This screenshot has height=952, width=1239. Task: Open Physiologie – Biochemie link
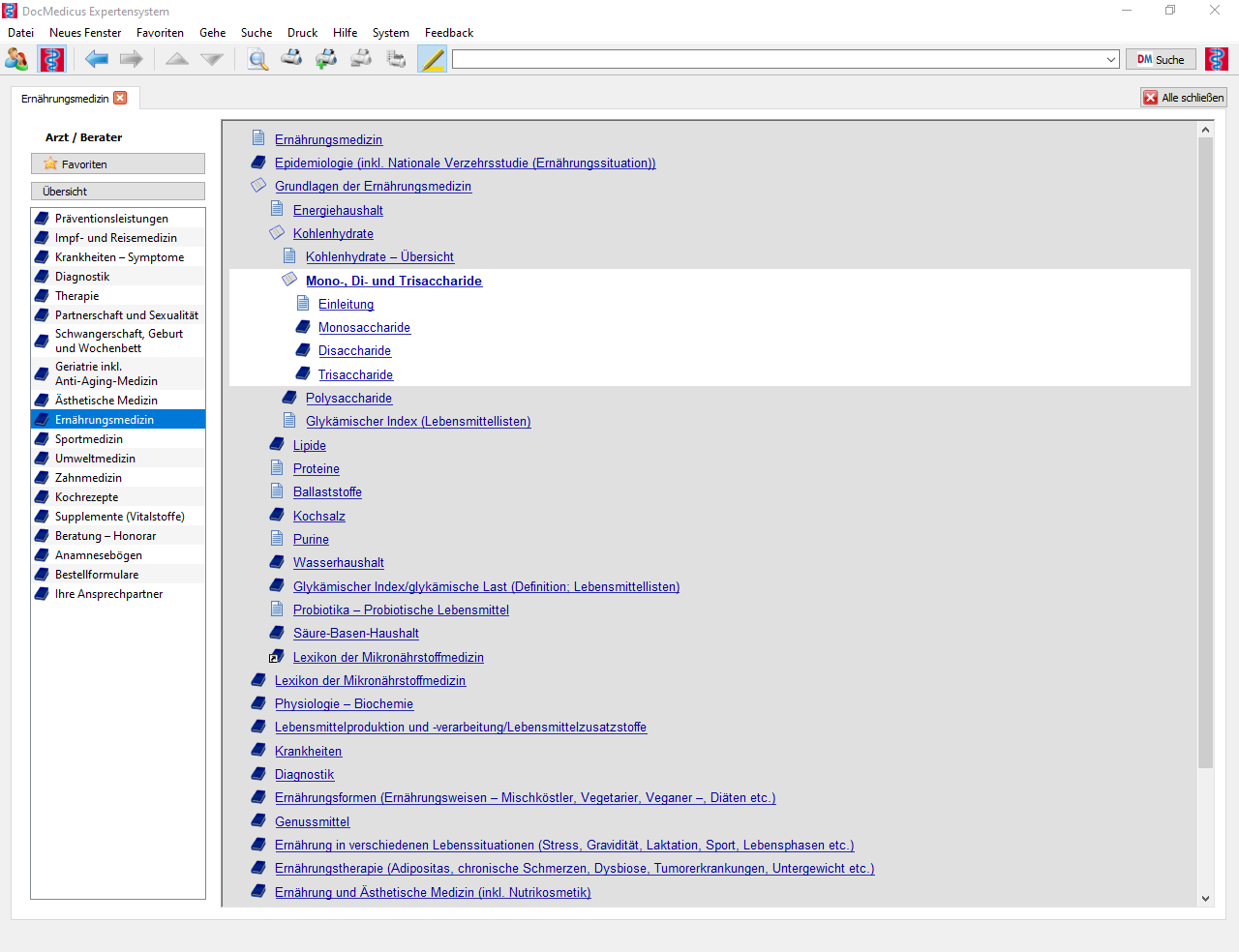coord(344,703)
